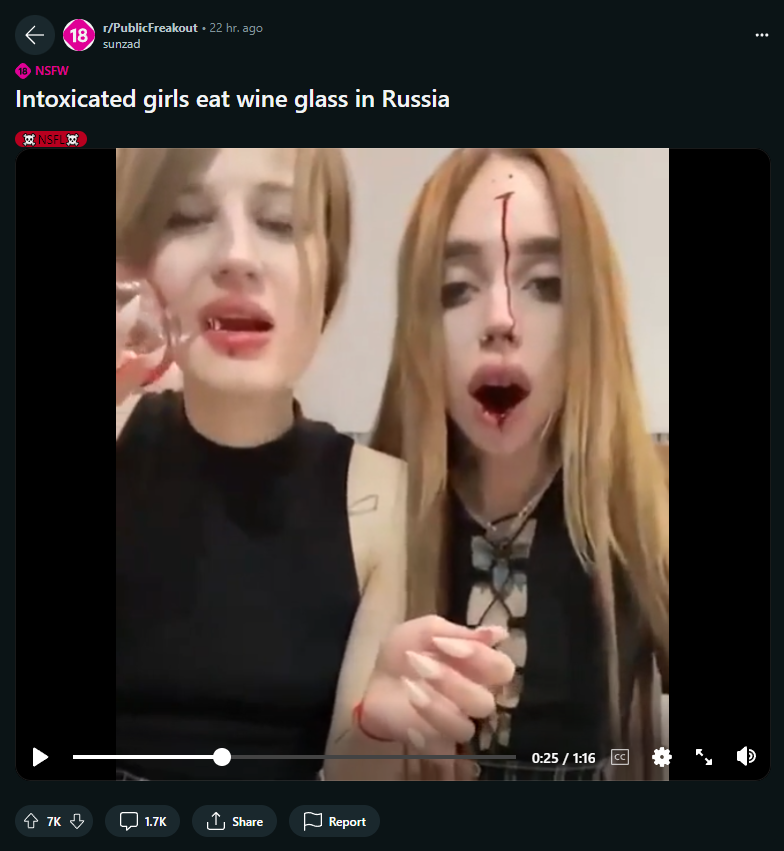Play the video

[x=40, y=757]
